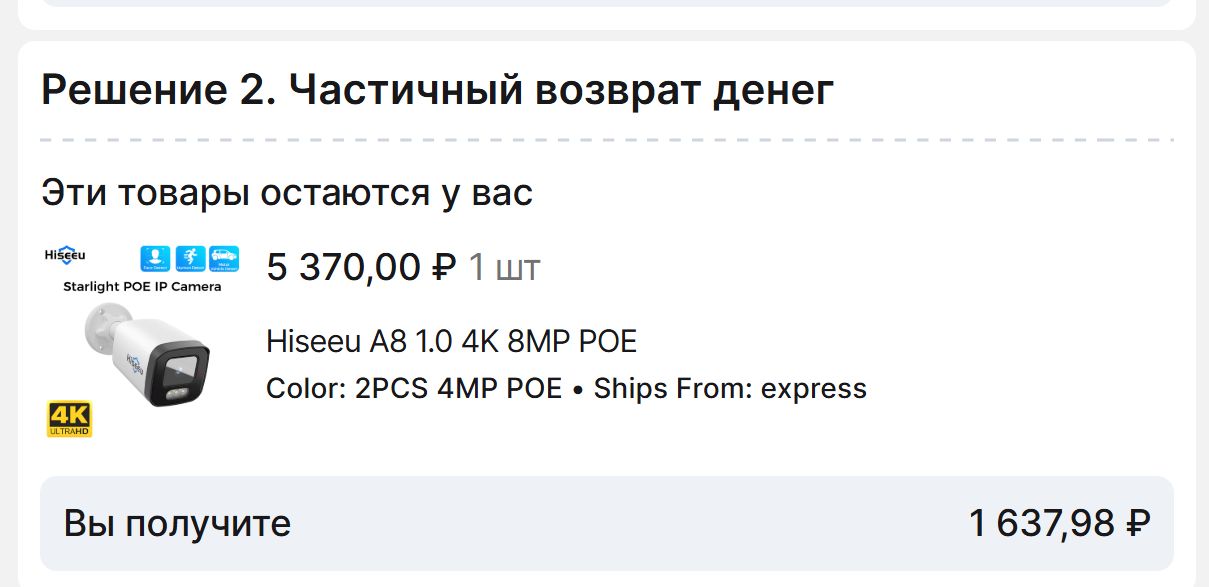
Task: Click the 1 637,98 ₽ refund amount
Action: point(1059,523)
